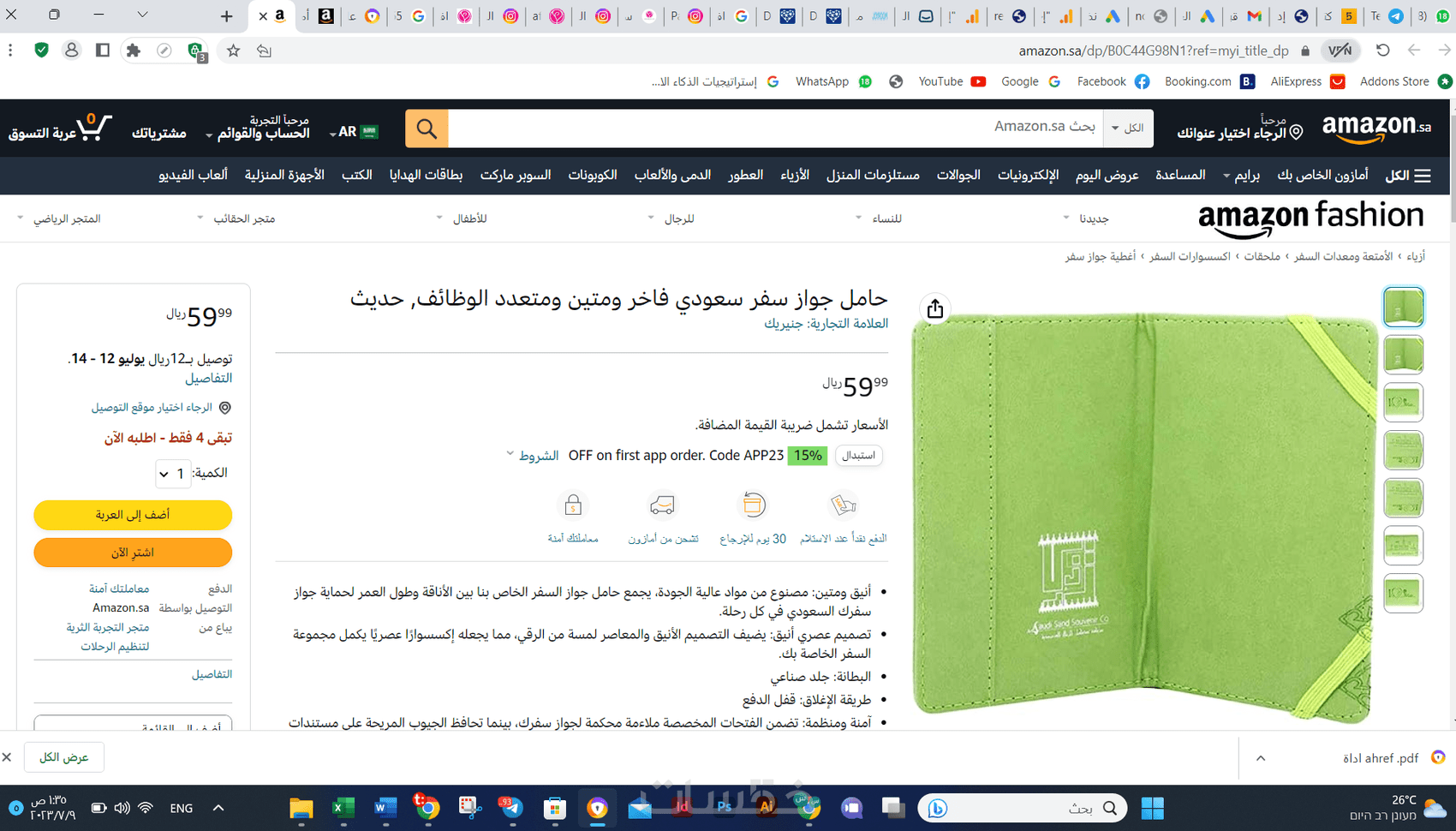Click the reload page icon
This screenshot has height=831, width=1456.
click(1382, 51)
